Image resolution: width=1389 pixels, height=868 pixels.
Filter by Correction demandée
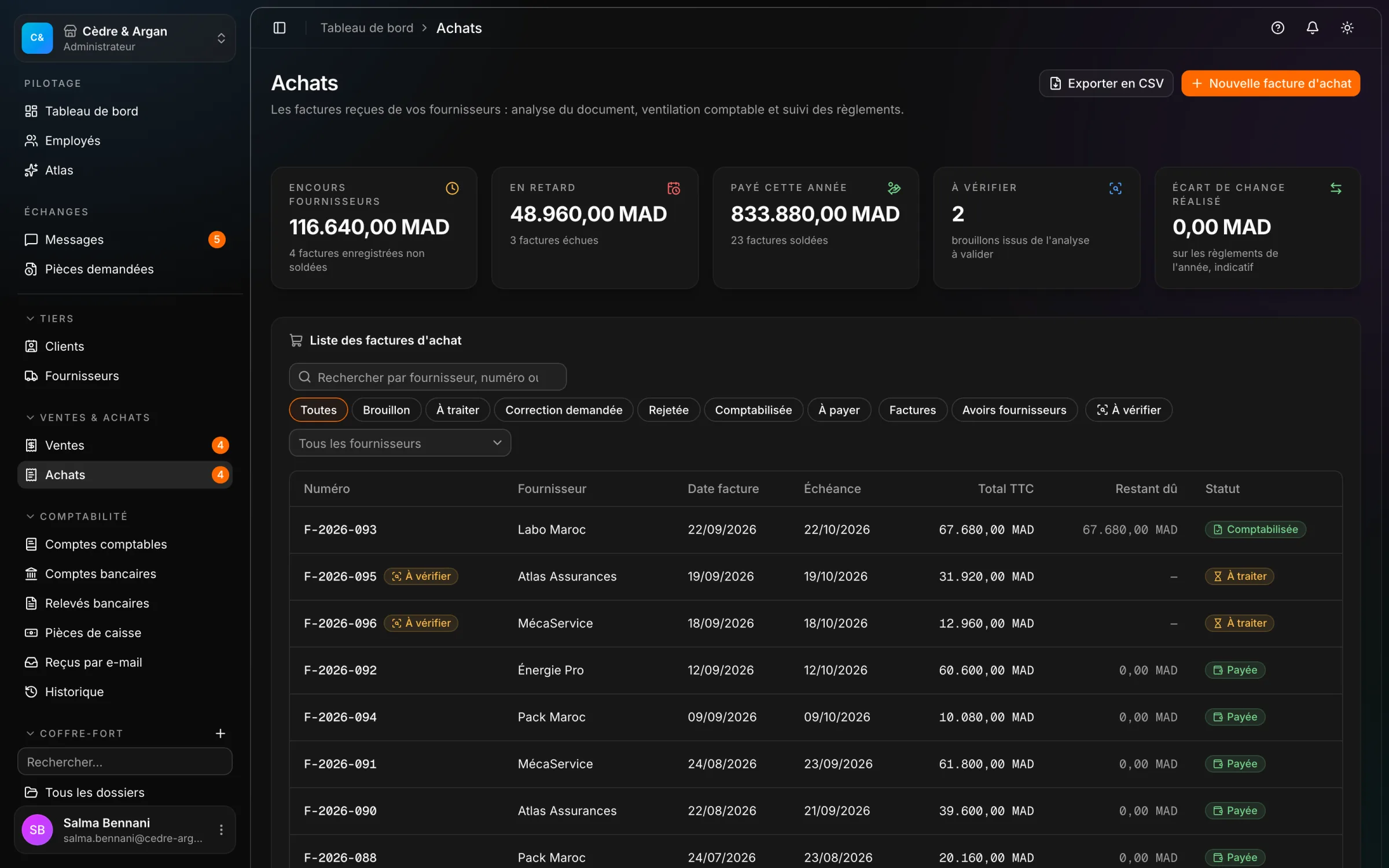coord(564,410)
